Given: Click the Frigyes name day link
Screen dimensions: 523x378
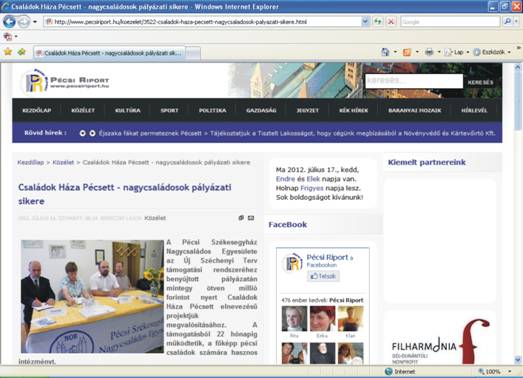Looking at the screenshot, I should [312, 188].
